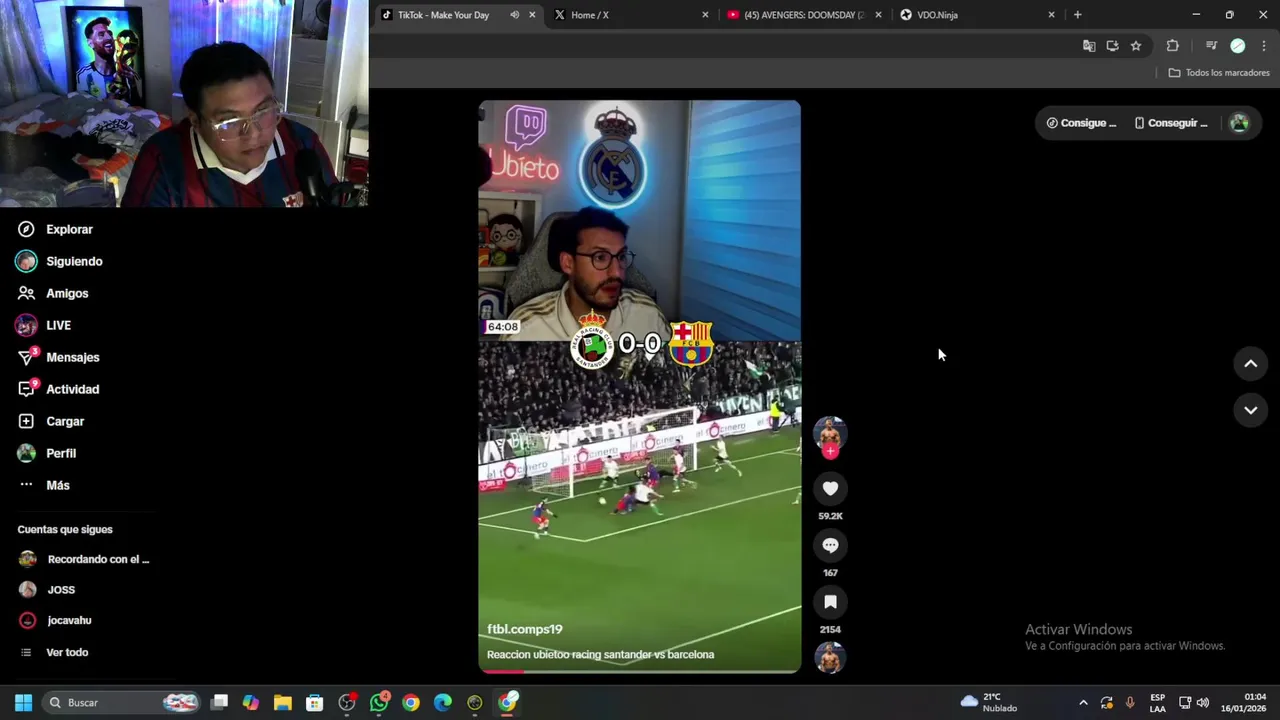The height and width of the screenshot is (720, 1280).
Task: Click the ftbl.comps19 username link
Action: (525, 629)
